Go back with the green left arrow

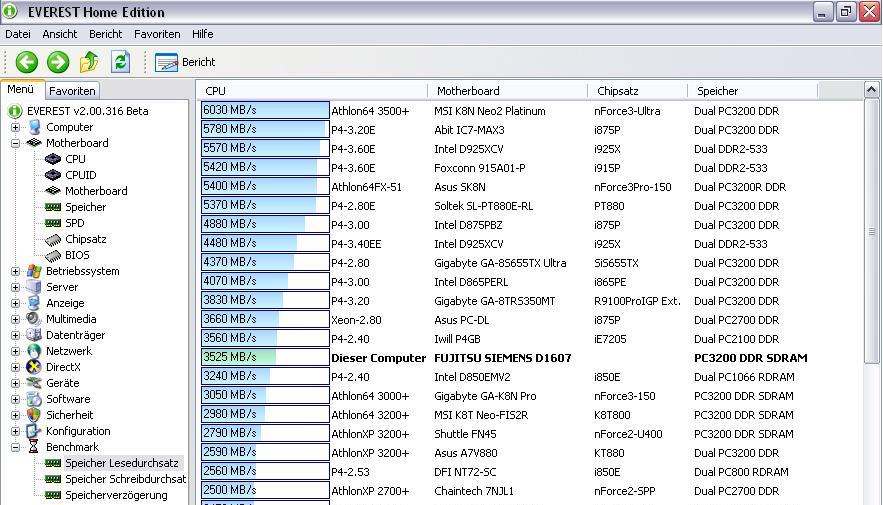pyautogui.click(x=26, y=62)
